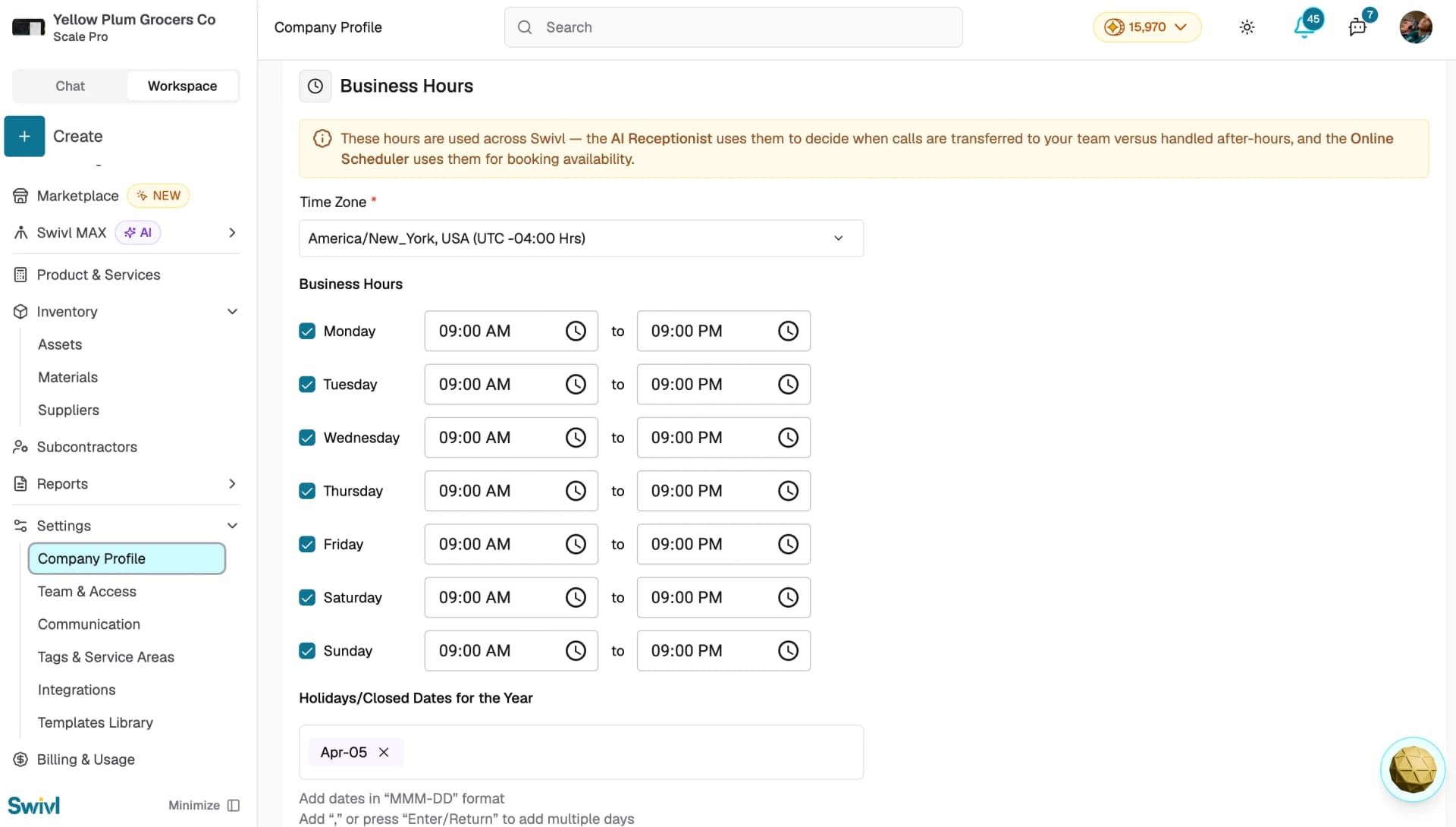Screen dimensions: 1456x827
Task: Click the Sunday 09:00 PM end time field
Action: coord(723,650)
